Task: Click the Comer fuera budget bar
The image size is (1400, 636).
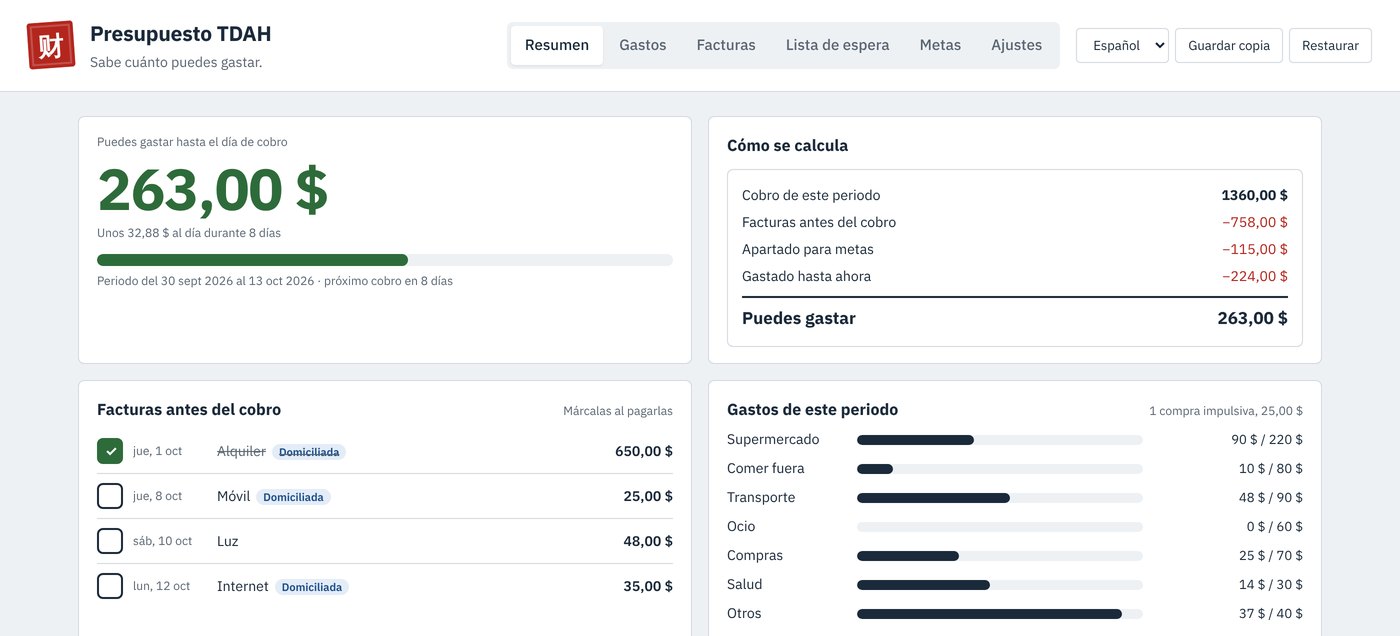Action: tap(1000, 469)
